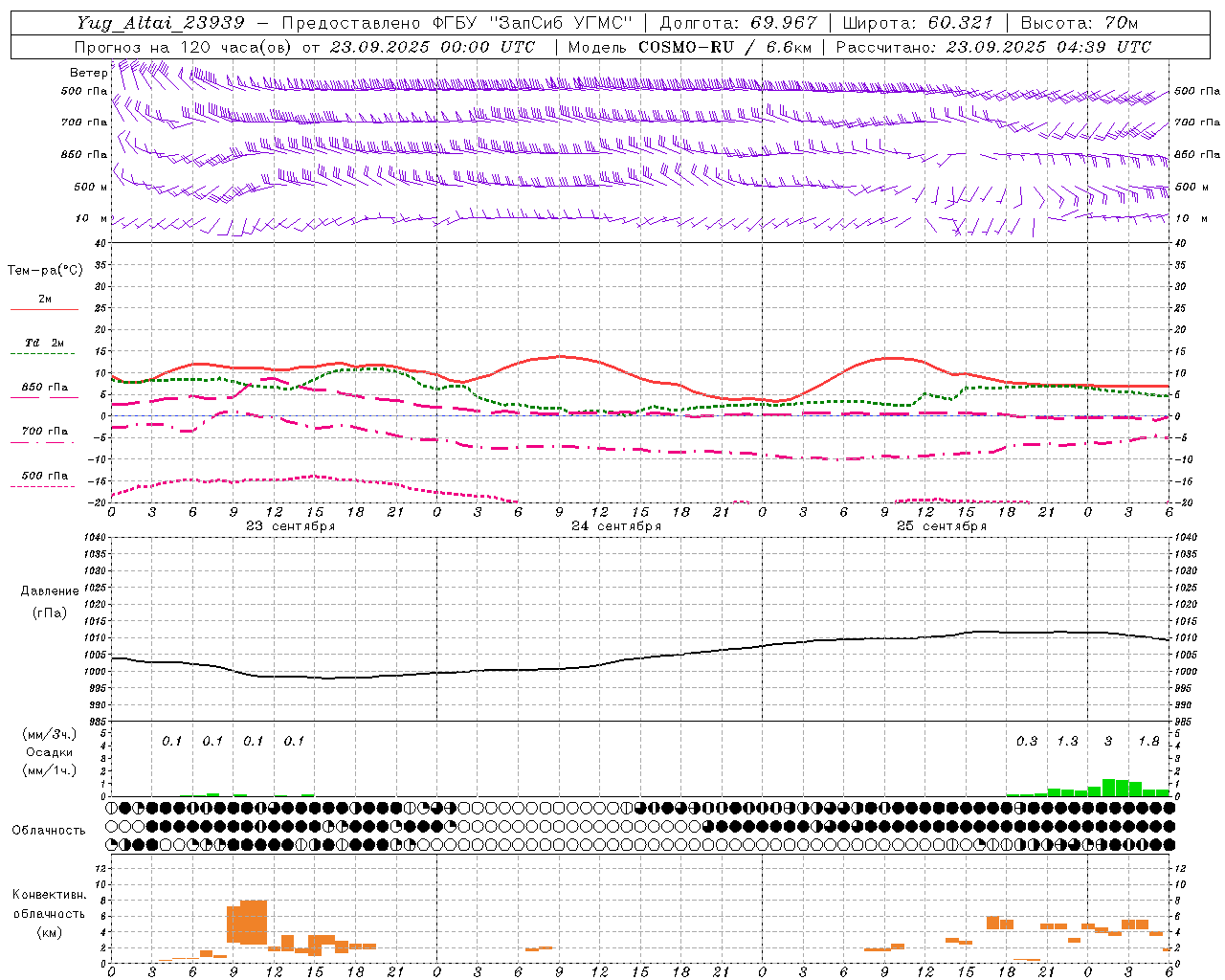This screenshot has width=1225, height=980.
Task: Select the Тем-ра(°C) temperature panel label
Action: point(45,271)
